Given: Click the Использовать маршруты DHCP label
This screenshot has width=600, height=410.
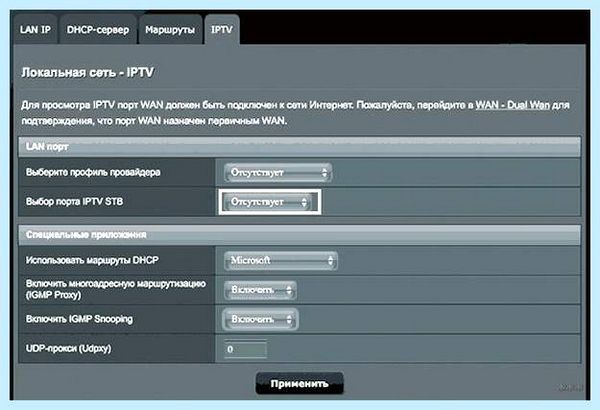Looking at the screenshot, I should (92, 260).
